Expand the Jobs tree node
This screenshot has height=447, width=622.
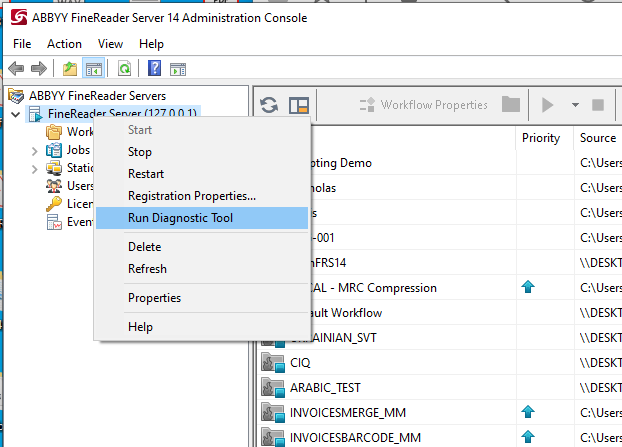point(35,151)
